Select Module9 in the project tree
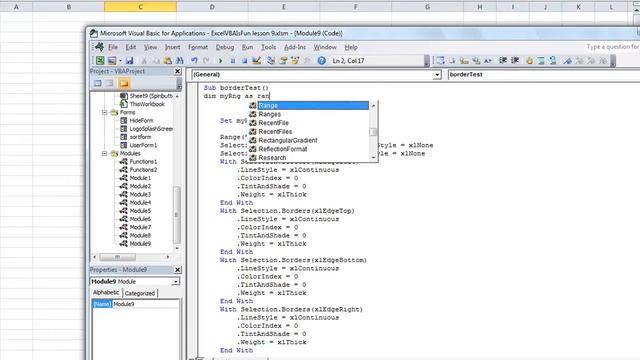 [140, 244]
